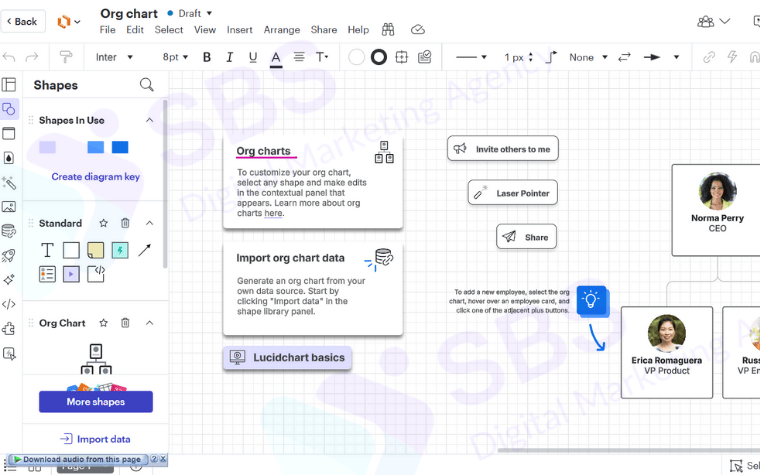This screenshot has width=760, height=475.
Task: Toggle Bold formatting
Action: [x=206, y=57]
